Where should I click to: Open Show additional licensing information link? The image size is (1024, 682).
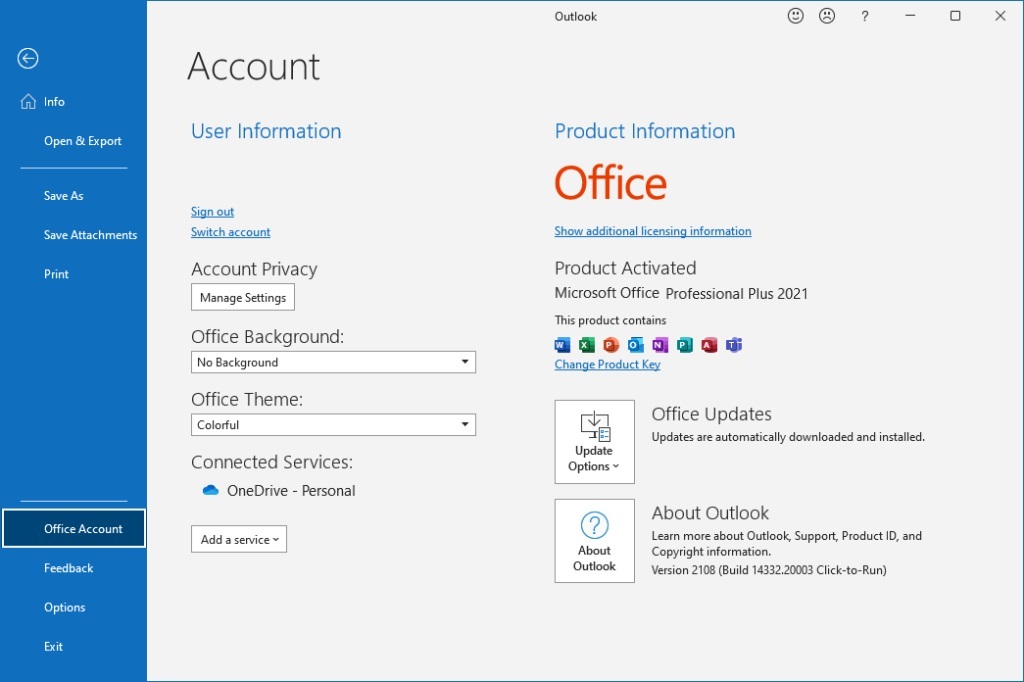[x=653, y=231]
